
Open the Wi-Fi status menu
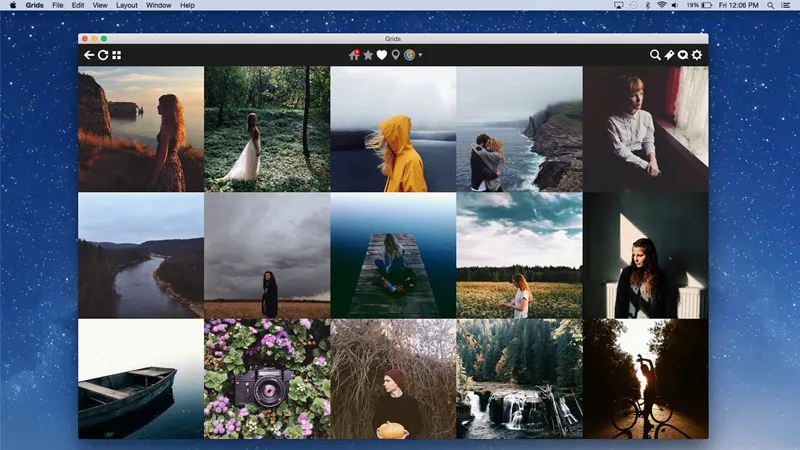tap(661, 5)
